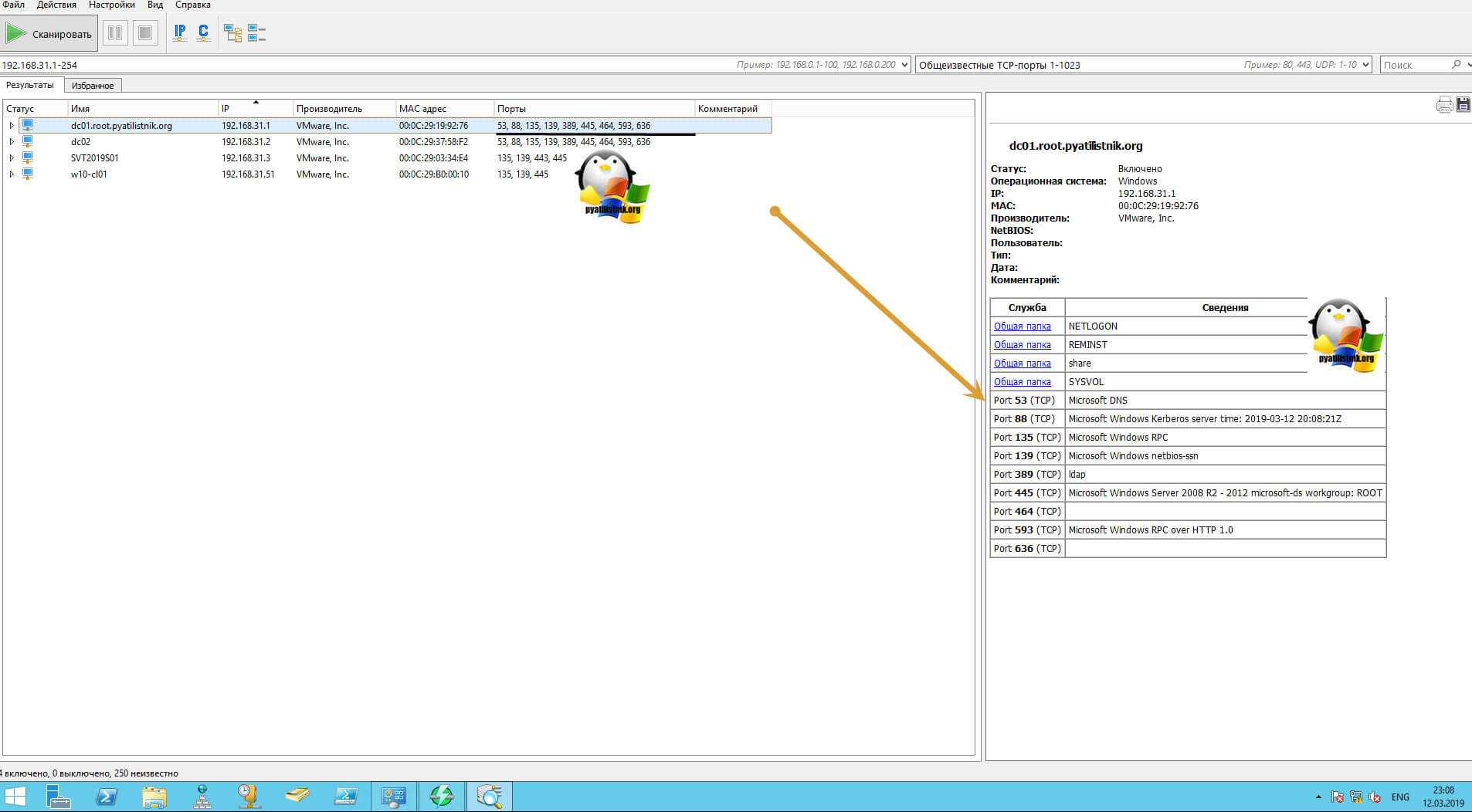This screenshot has height=812, width=1472.
Task: Click the blue C toolbar icon
Action: click(x=203, y=32)
